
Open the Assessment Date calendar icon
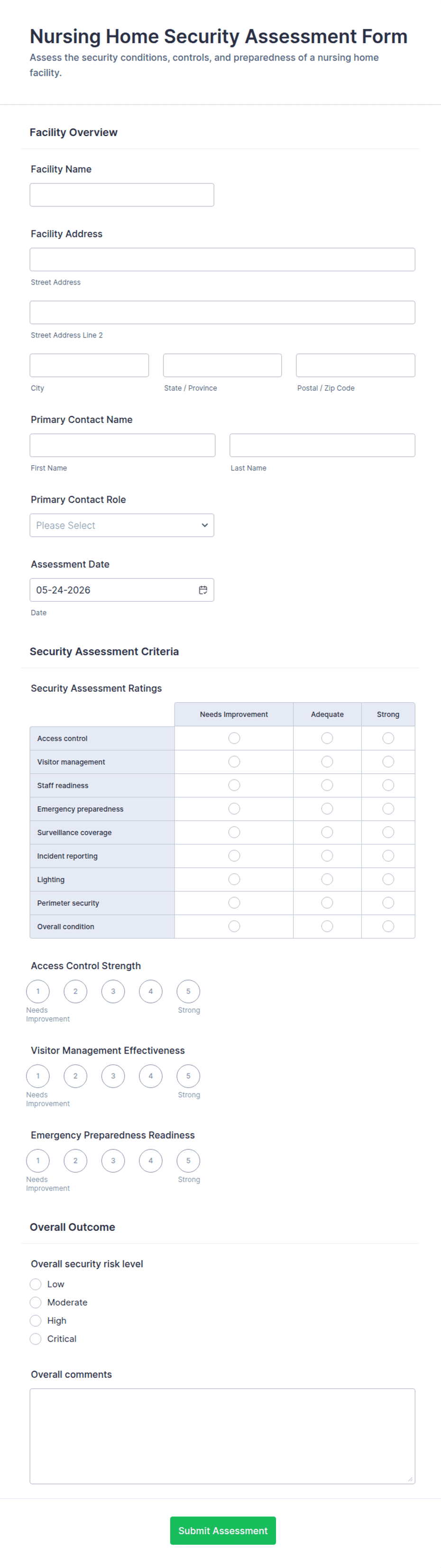(x=203, y=590)
